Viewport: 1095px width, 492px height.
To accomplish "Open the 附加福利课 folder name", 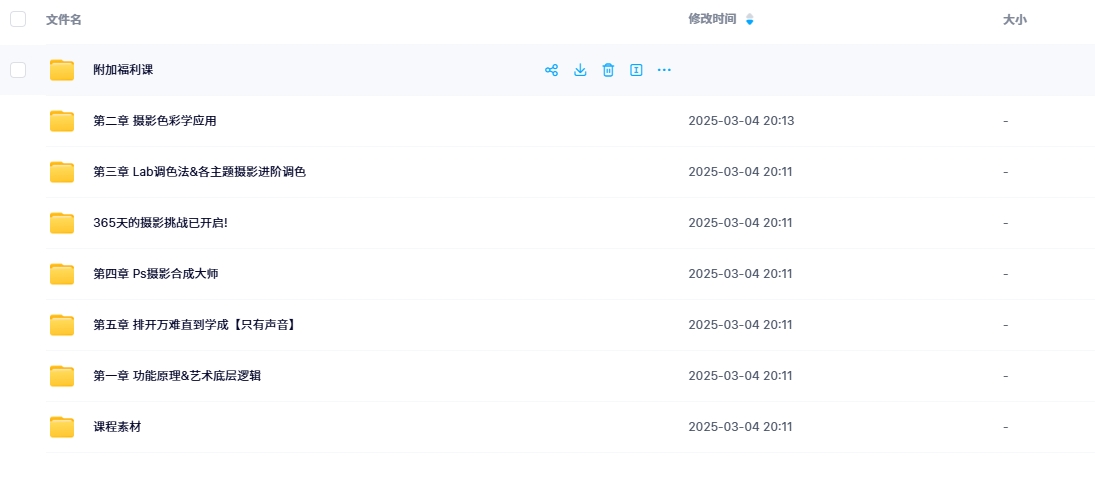I will (123, 70).
